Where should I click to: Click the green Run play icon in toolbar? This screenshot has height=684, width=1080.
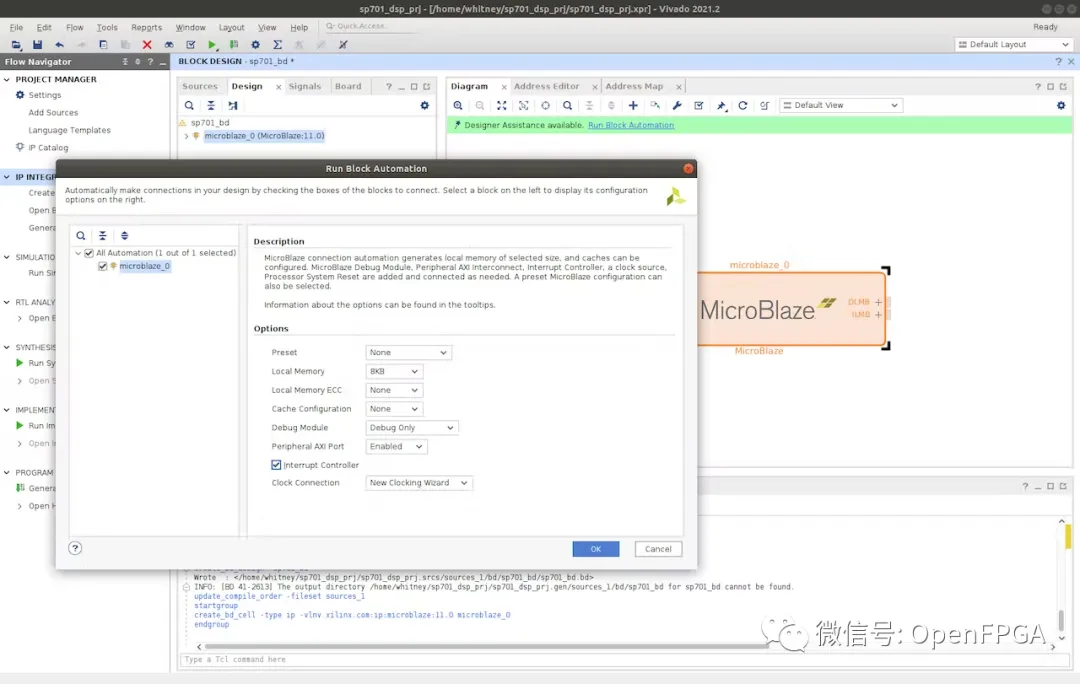click(x=212, y=45)
